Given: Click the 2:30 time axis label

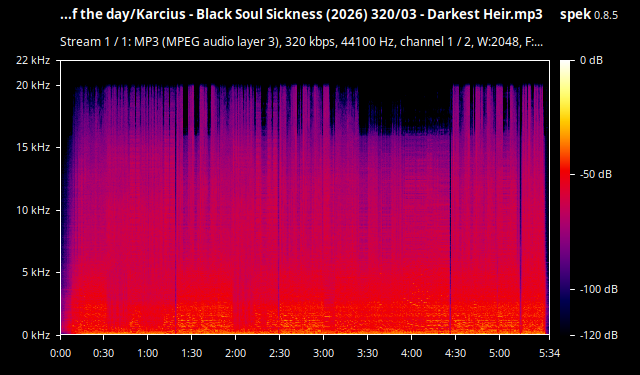Looking at the screenshot, I should (x=280, y=353).
